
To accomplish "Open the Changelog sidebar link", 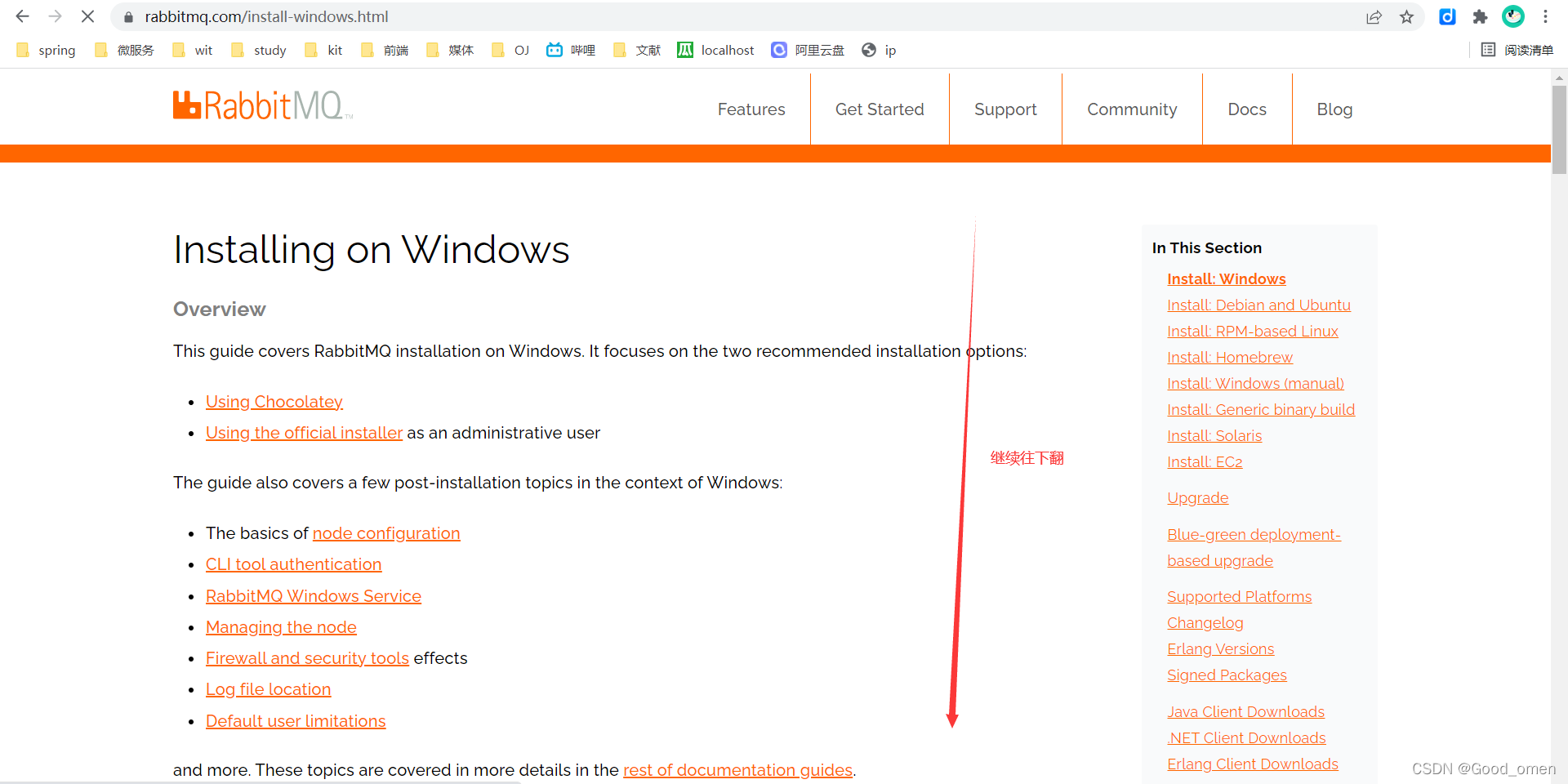I will [x=1205, y=623].
